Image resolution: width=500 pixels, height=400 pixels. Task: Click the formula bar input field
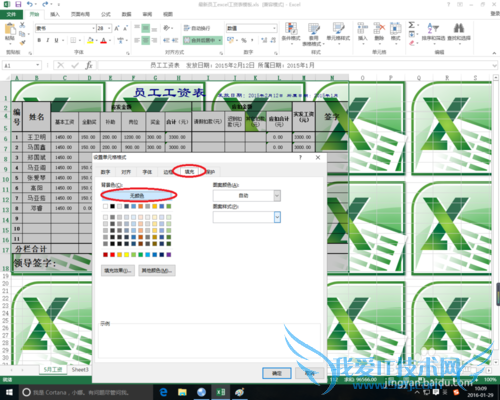click(x=293, y=65)
